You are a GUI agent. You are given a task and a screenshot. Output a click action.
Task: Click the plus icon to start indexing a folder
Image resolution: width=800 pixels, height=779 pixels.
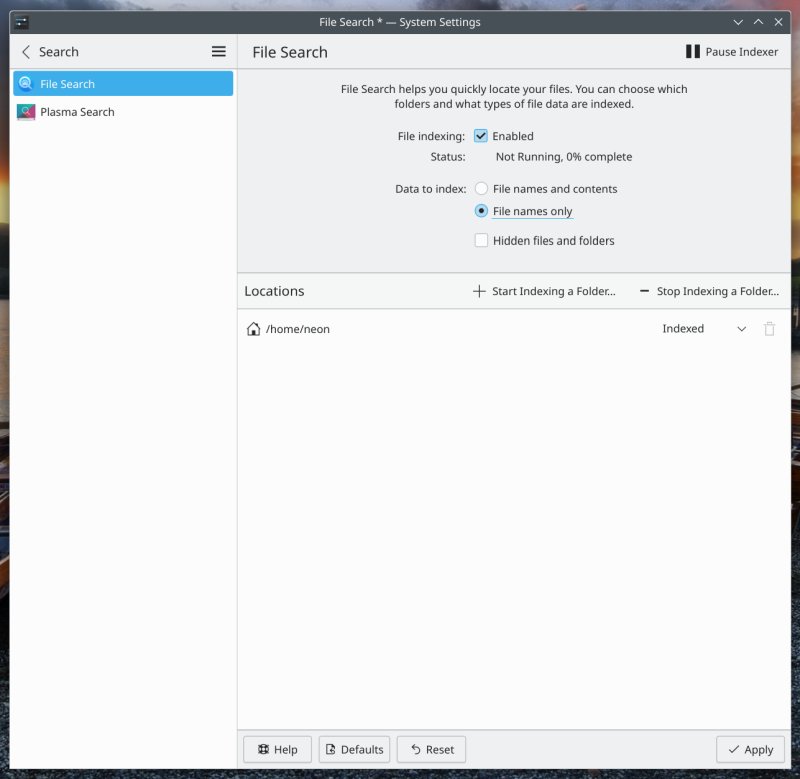coord(479,291)
